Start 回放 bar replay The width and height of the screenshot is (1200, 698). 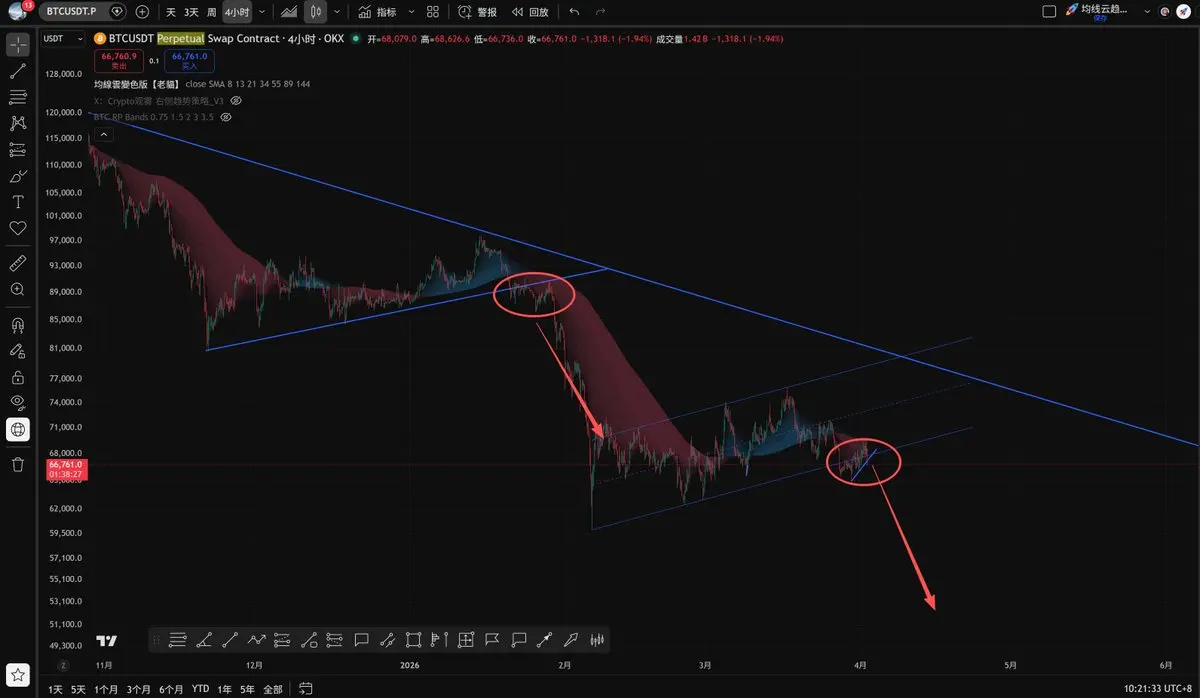coord(529,12)
